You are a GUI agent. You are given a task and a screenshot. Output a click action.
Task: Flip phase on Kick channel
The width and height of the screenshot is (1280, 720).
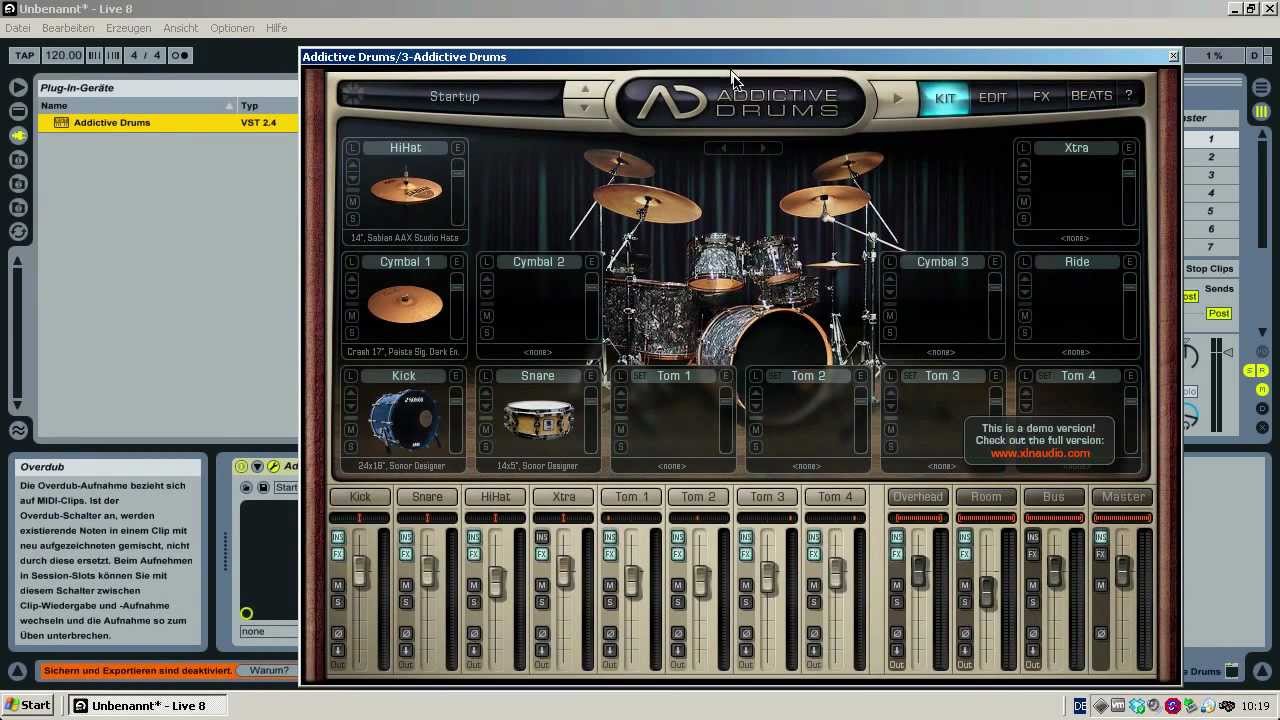[338, 633]
